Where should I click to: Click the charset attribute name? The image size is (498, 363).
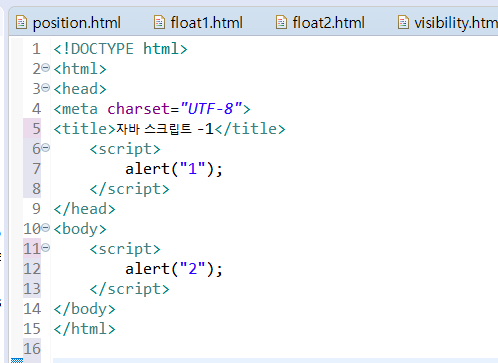[x=139, y=109]
